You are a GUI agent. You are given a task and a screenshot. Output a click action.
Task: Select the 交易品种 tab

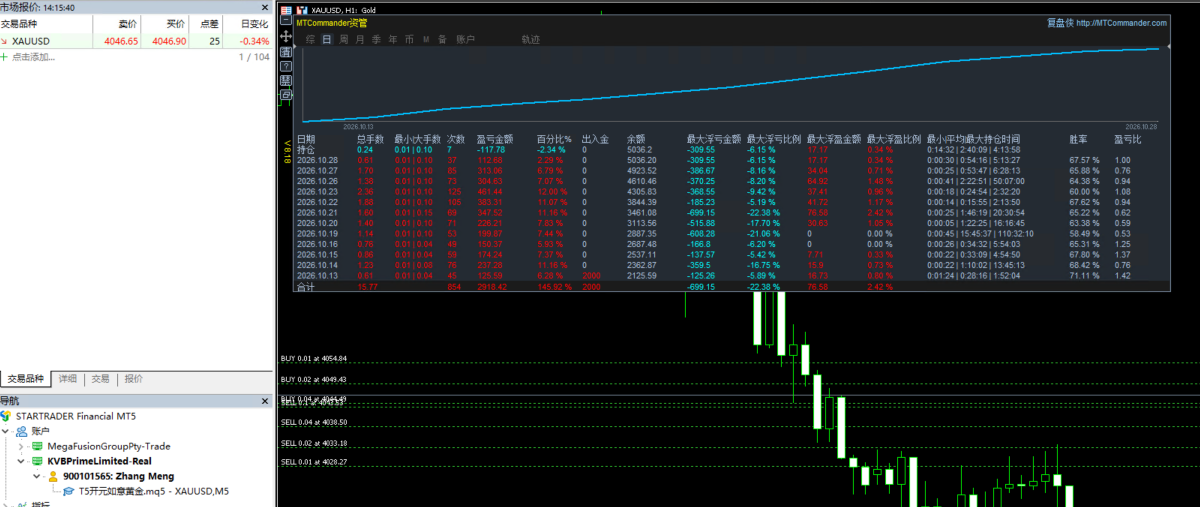25,379
